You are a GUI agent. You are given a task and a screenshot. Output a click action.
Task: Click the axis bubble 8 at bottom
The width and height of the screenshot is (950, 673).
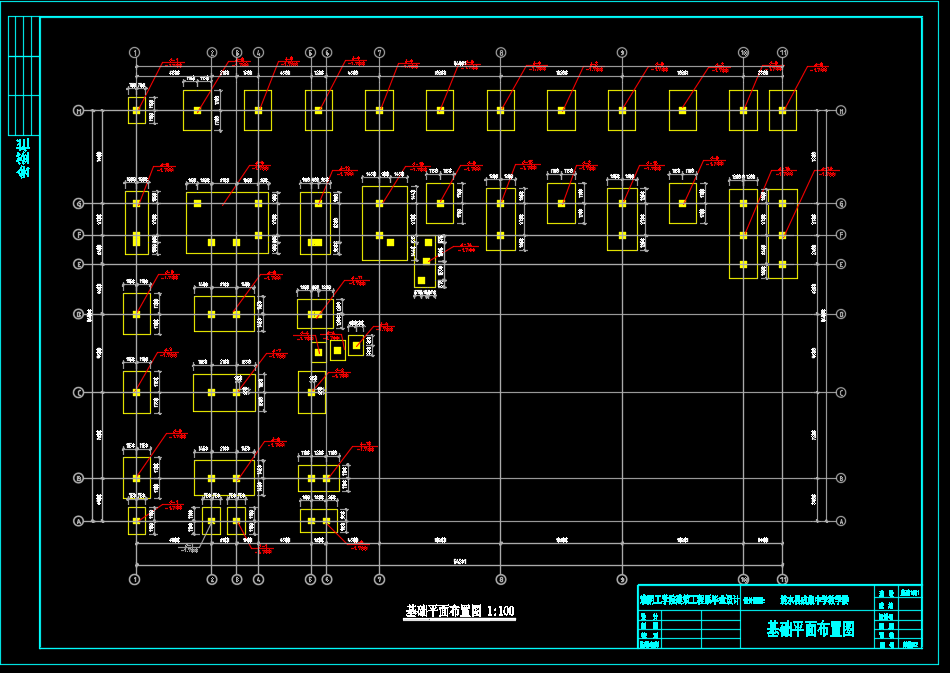point(501,579)
